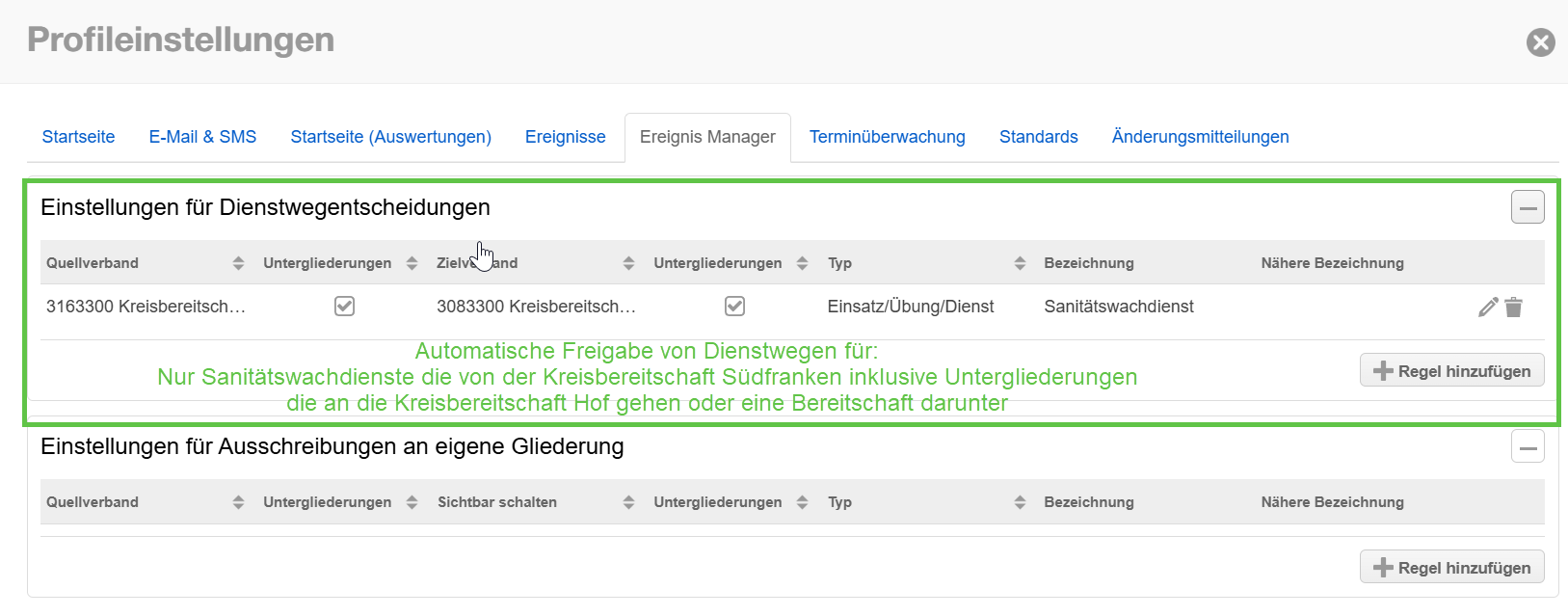
Task: Collapse the Dienstwegentscheidungen settings section
Action: point(1527,207)
